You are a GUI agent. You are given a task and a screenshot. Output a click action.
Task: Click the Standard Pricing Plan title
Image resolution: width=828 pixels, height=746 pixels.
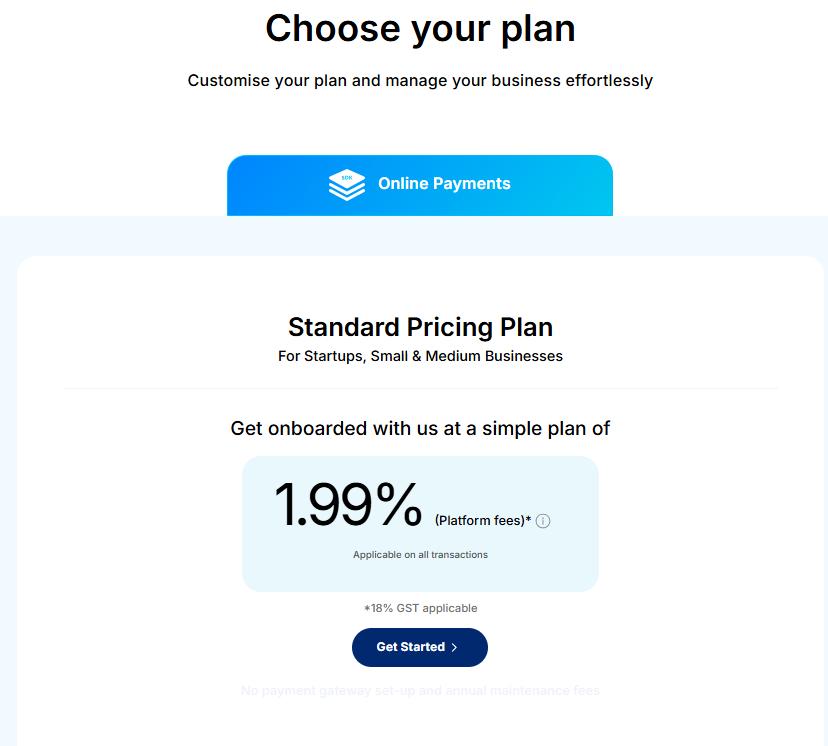point(420,327)
